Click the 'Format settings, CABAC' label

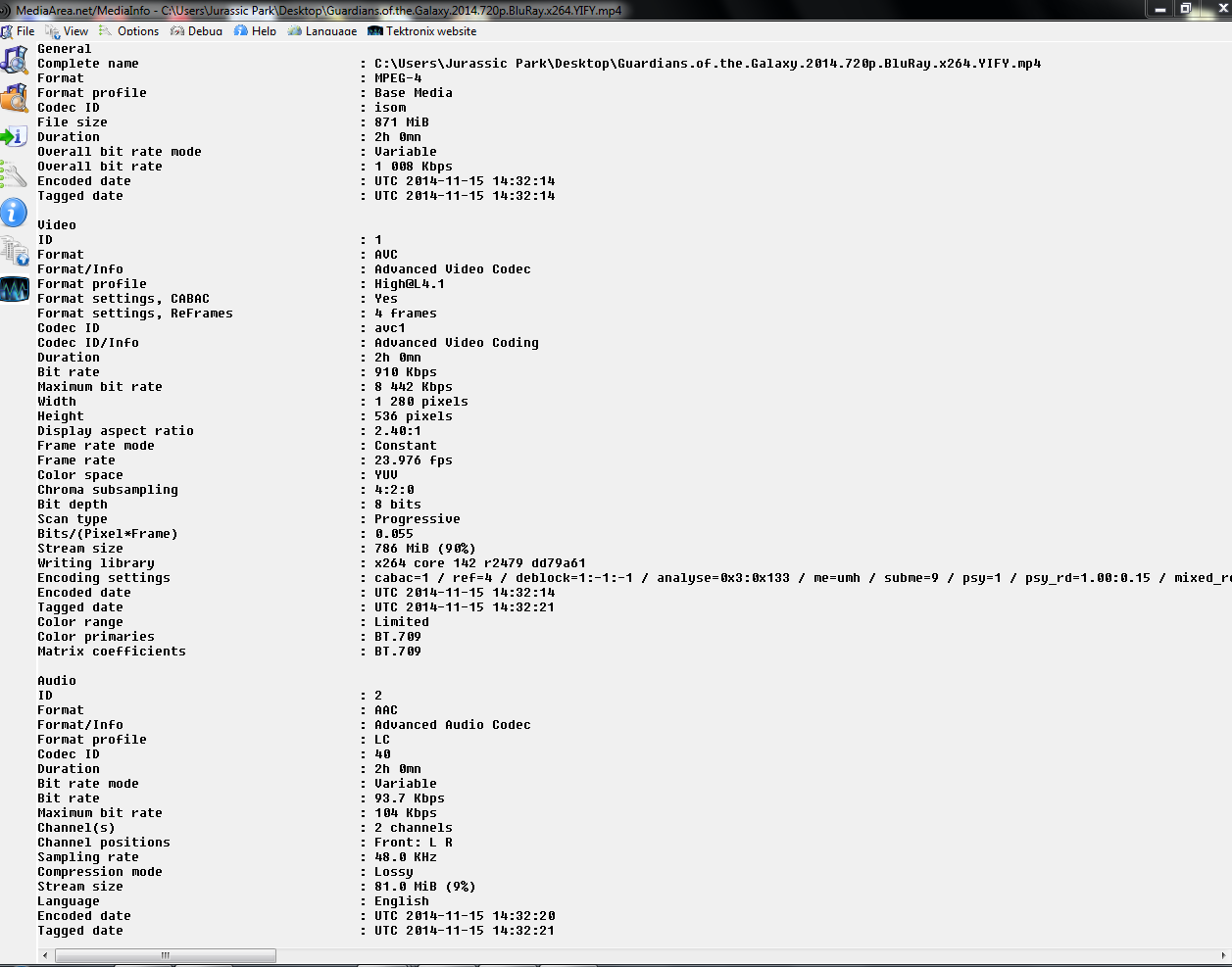pyautogui.click(x=123, y=299)
